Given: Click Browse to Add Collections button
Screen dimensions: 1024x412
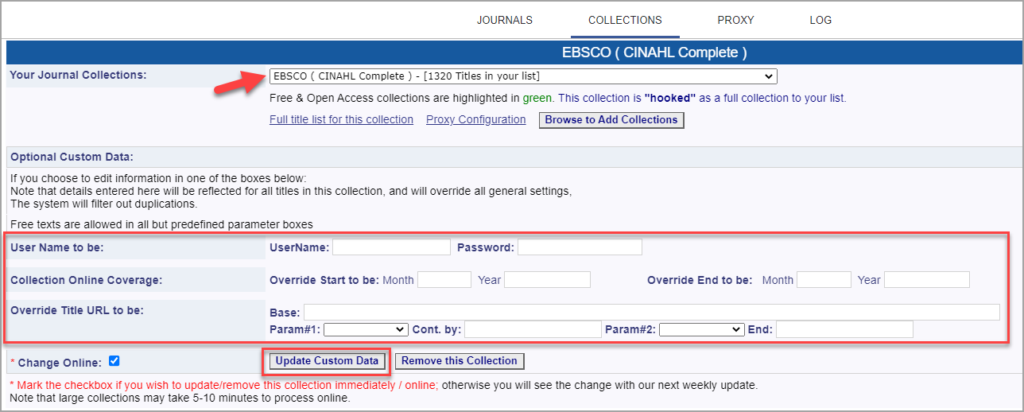Looking at the screenshot, I should 611,120.
